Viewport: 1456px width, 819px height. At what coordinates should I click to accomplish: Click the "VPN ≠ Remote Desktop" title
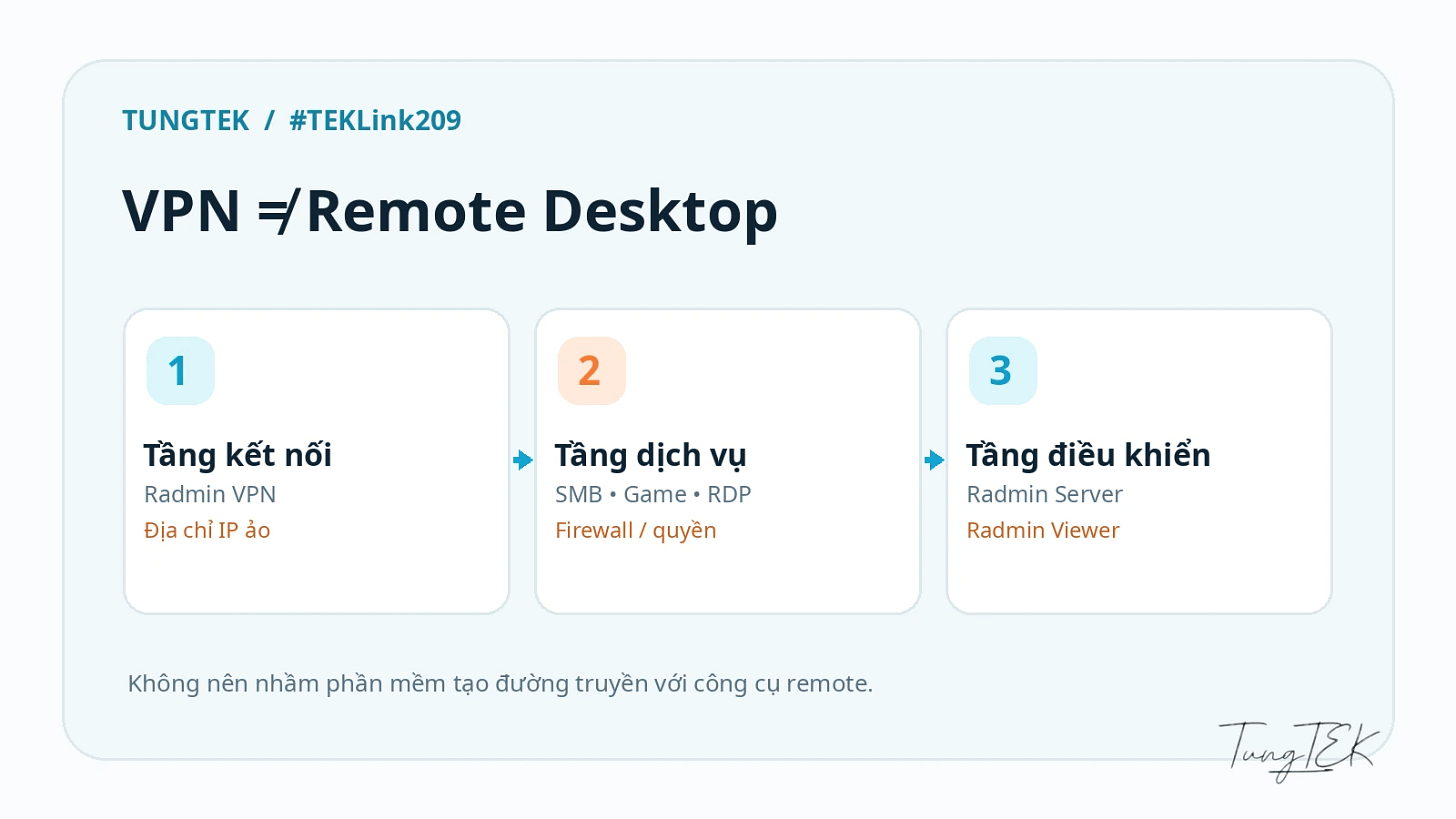449,212
